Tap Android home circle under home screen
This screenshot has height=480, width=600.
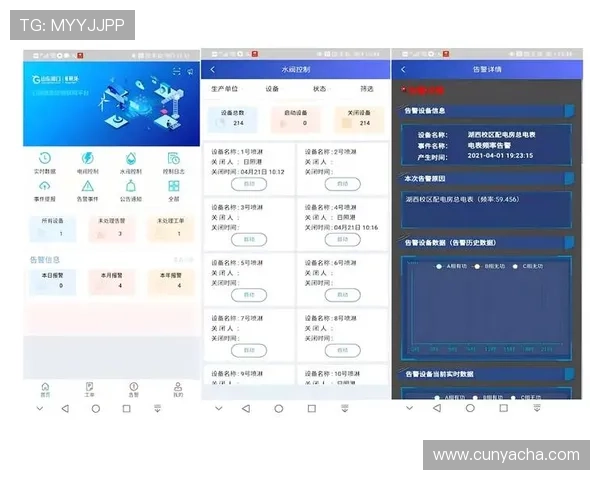tap(96, 408)
